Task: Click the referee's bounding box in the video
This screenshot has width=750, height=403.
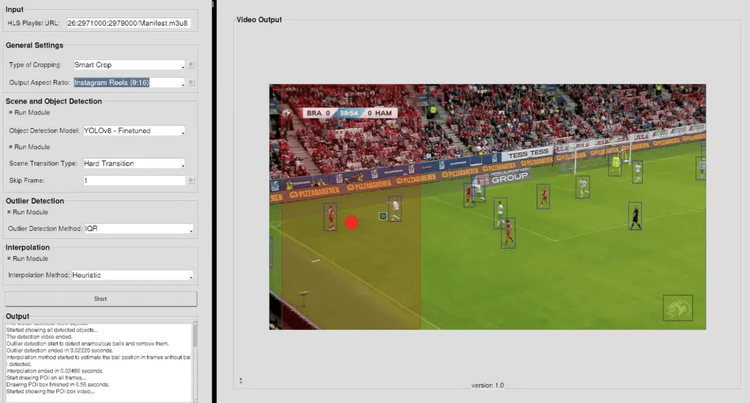Action: pos(634,214)
